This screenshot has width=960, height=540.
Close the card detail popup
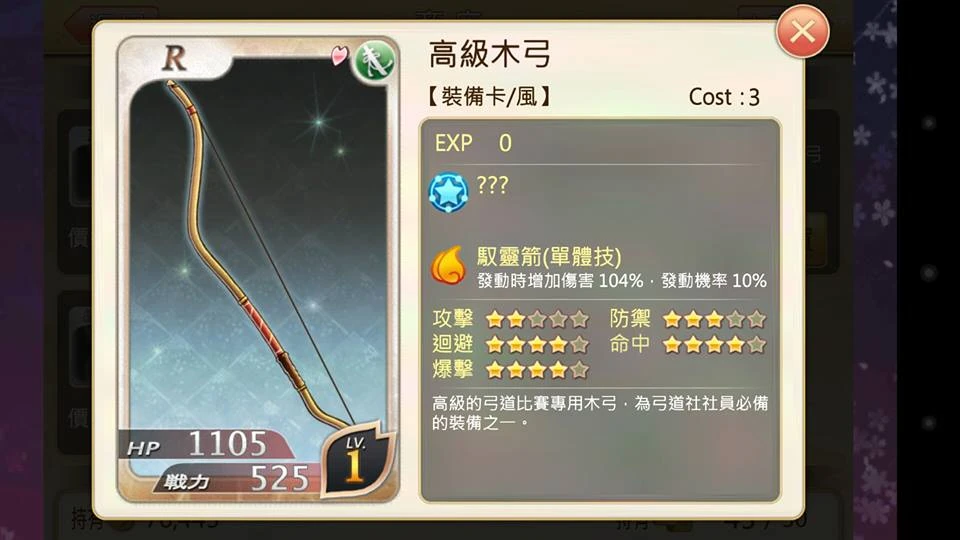tap(802, 31)
